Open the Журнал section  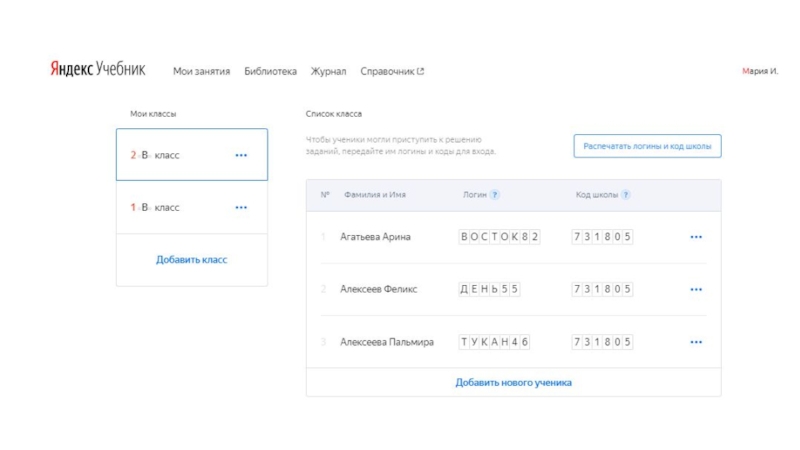point(328,72)
